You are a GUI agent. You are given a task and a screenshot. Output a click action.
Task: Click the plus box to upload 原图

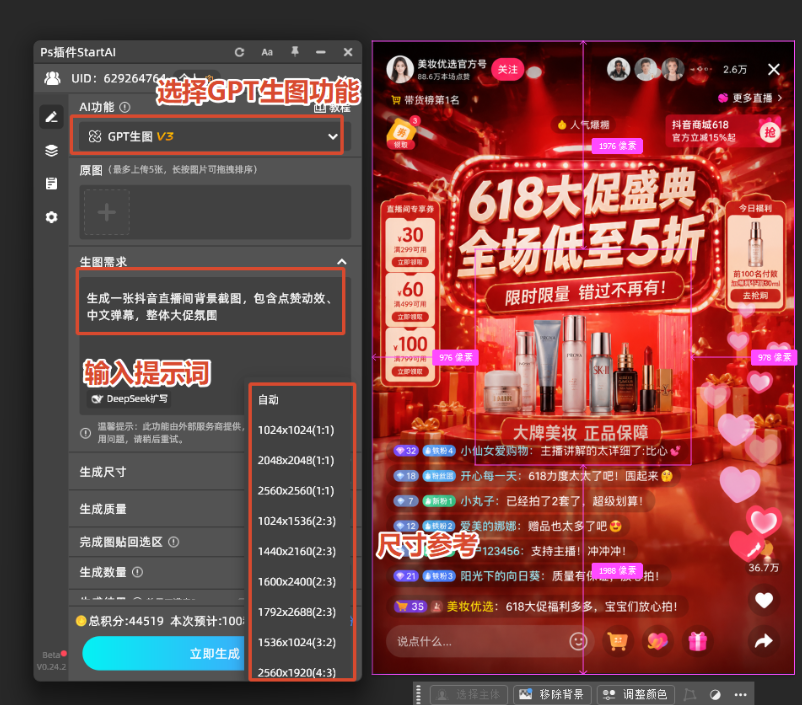tap(106, 212)
